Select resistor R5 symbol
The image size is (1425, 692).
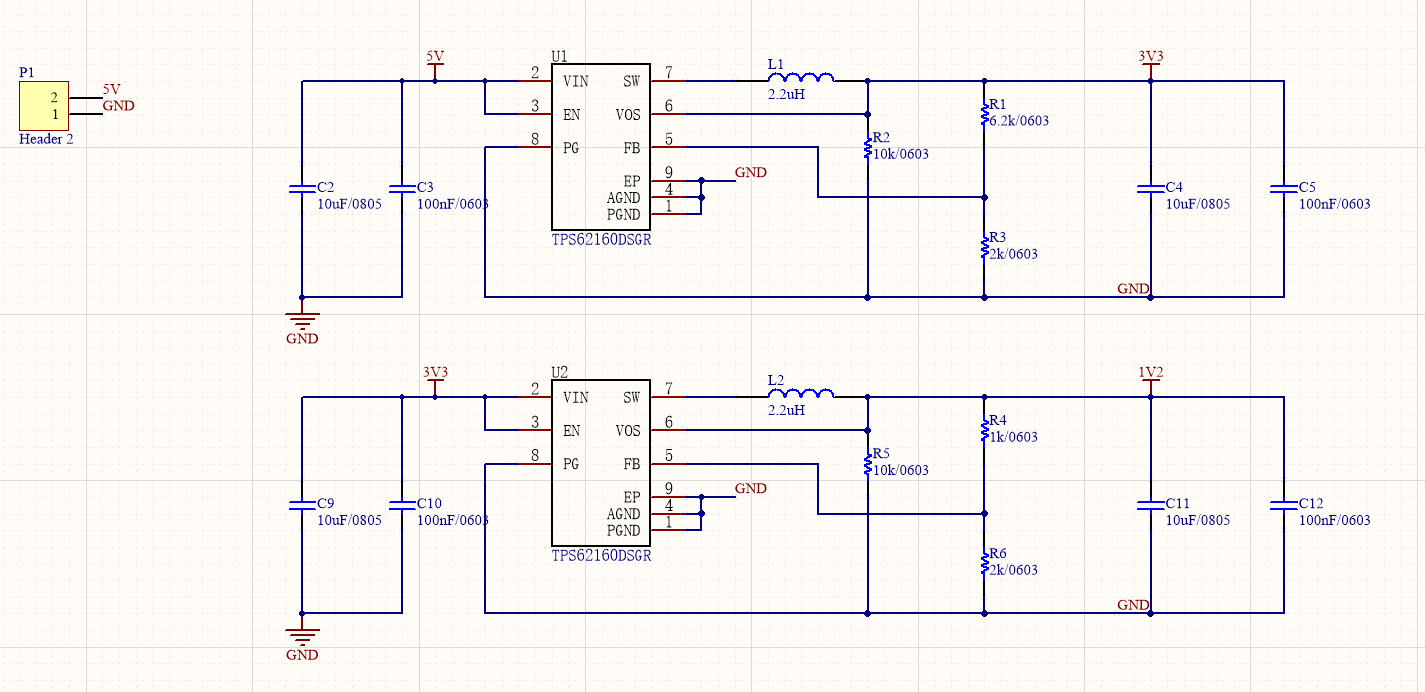coord(867,464)
